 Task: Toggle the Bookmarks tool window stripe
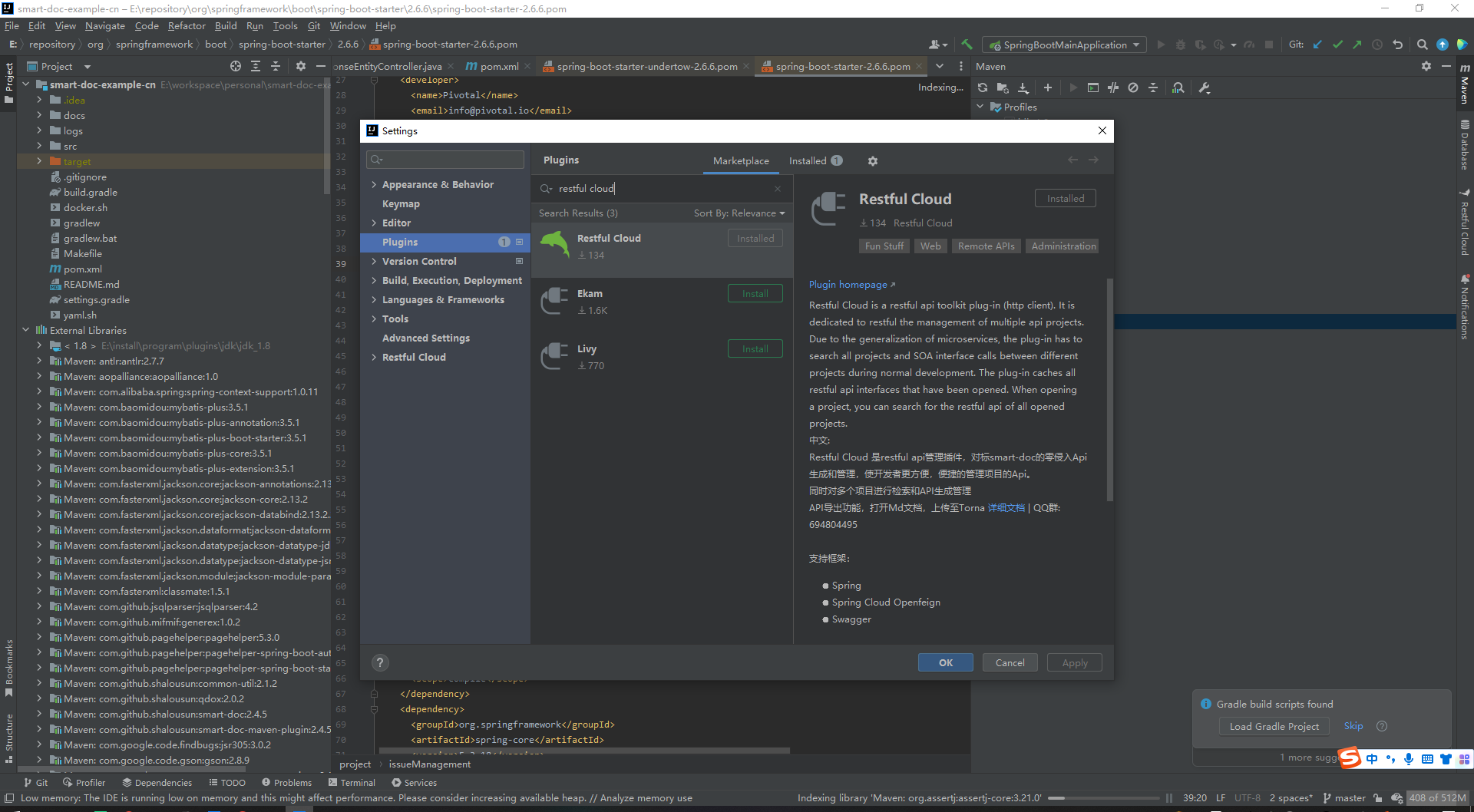(x=8, y=668)
